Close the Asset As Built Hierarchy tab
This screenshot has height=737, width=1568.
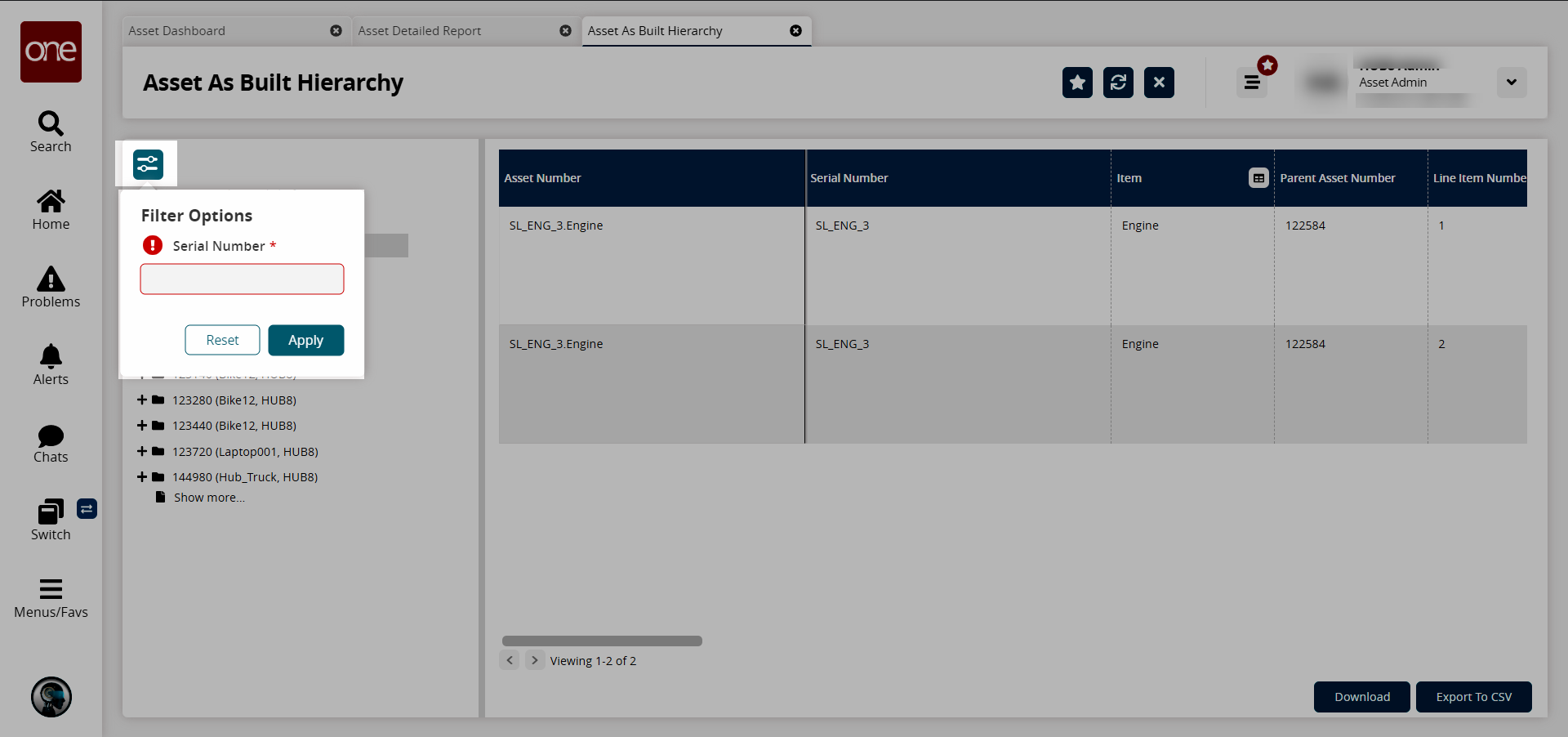(x=795, y=31)
